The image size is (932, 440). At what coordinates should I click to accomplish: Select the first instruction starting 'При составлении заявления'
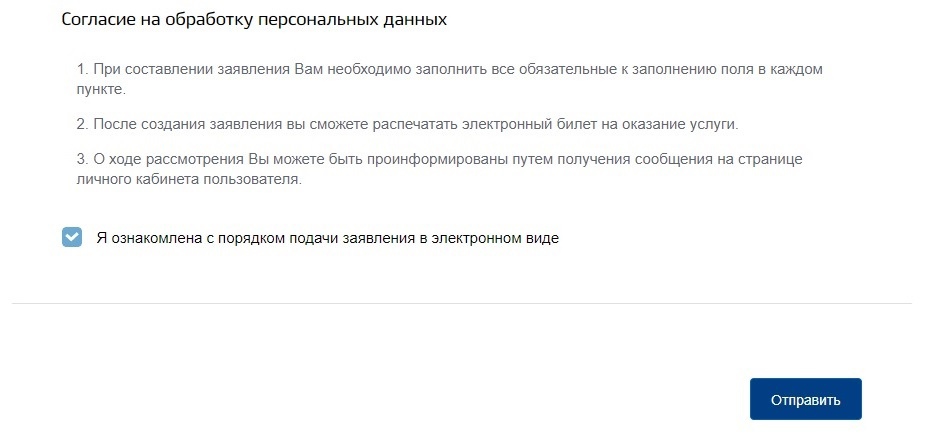[x=450, y=79]
